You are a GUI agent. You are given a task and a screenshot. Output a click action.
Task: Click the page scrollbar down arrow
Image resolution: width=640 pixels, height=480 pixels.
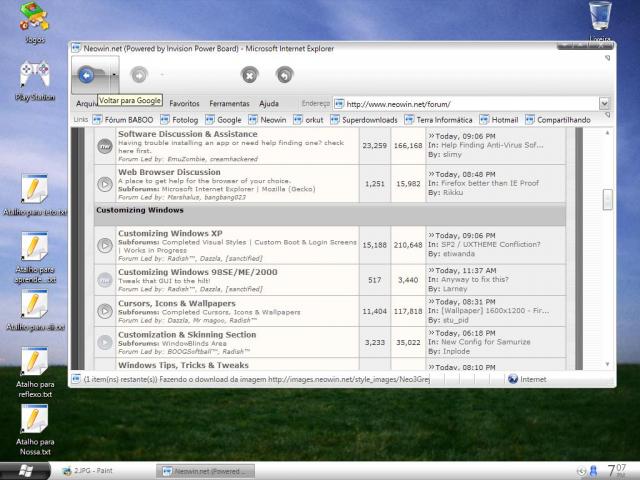[607, 364]
